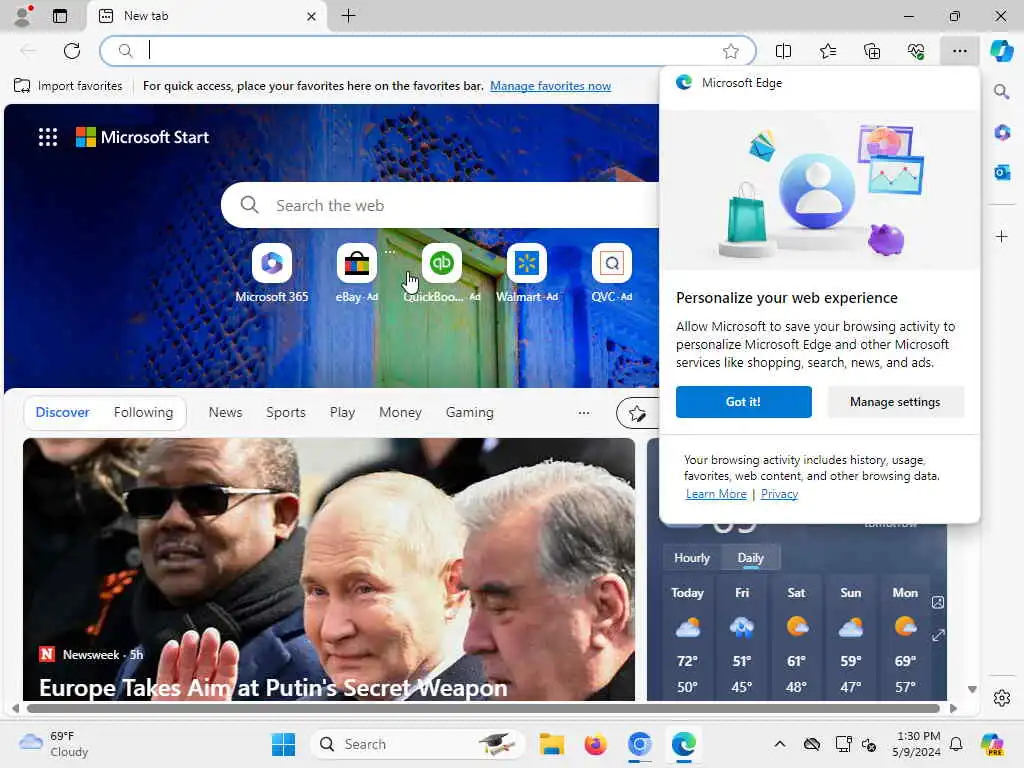Open eBay tile more options dots
Screen dimensions: 1024x768
click(x=390, y=251)
